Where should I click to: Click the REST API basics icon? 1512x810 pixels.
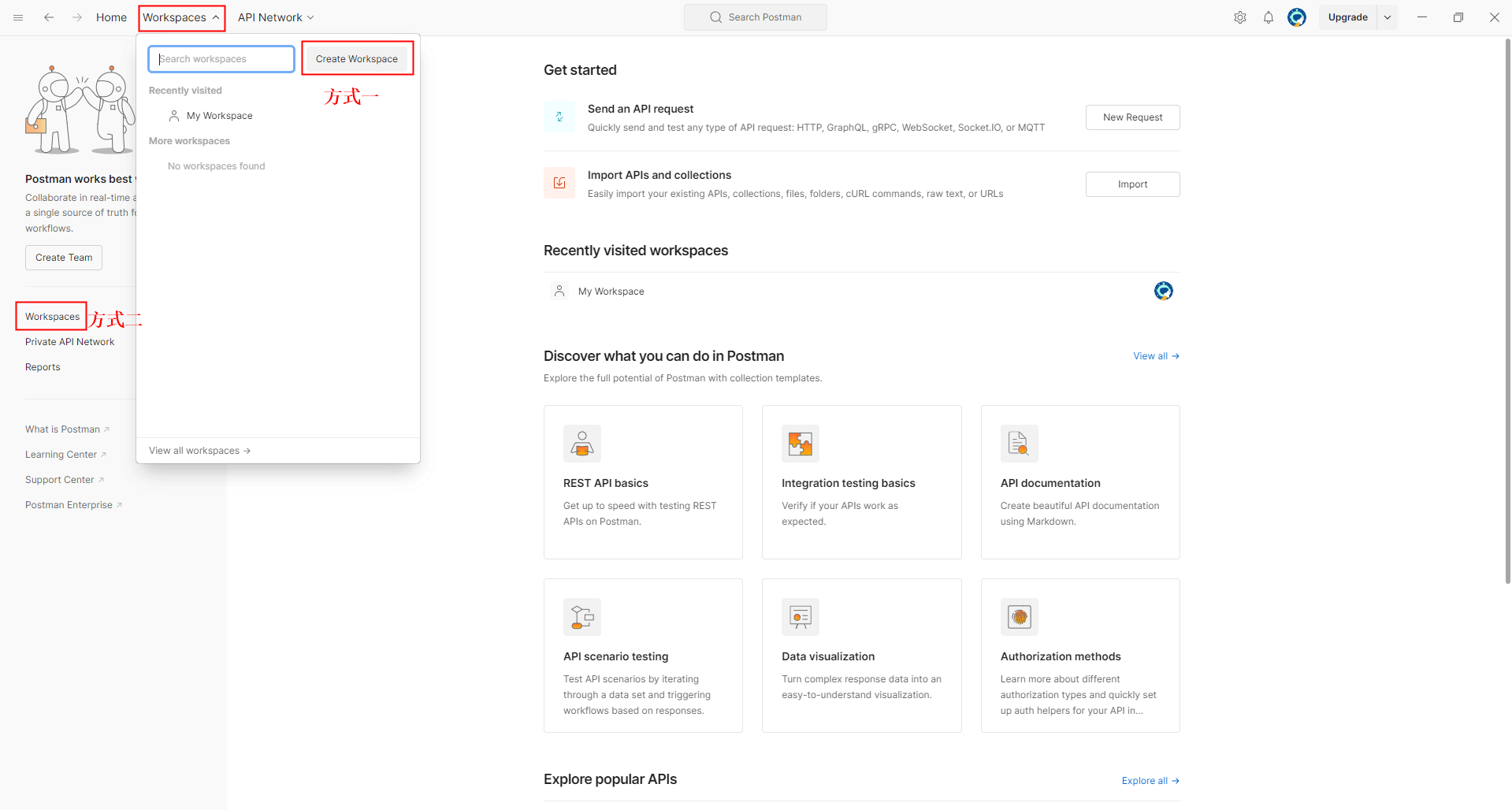click(582, 444)
